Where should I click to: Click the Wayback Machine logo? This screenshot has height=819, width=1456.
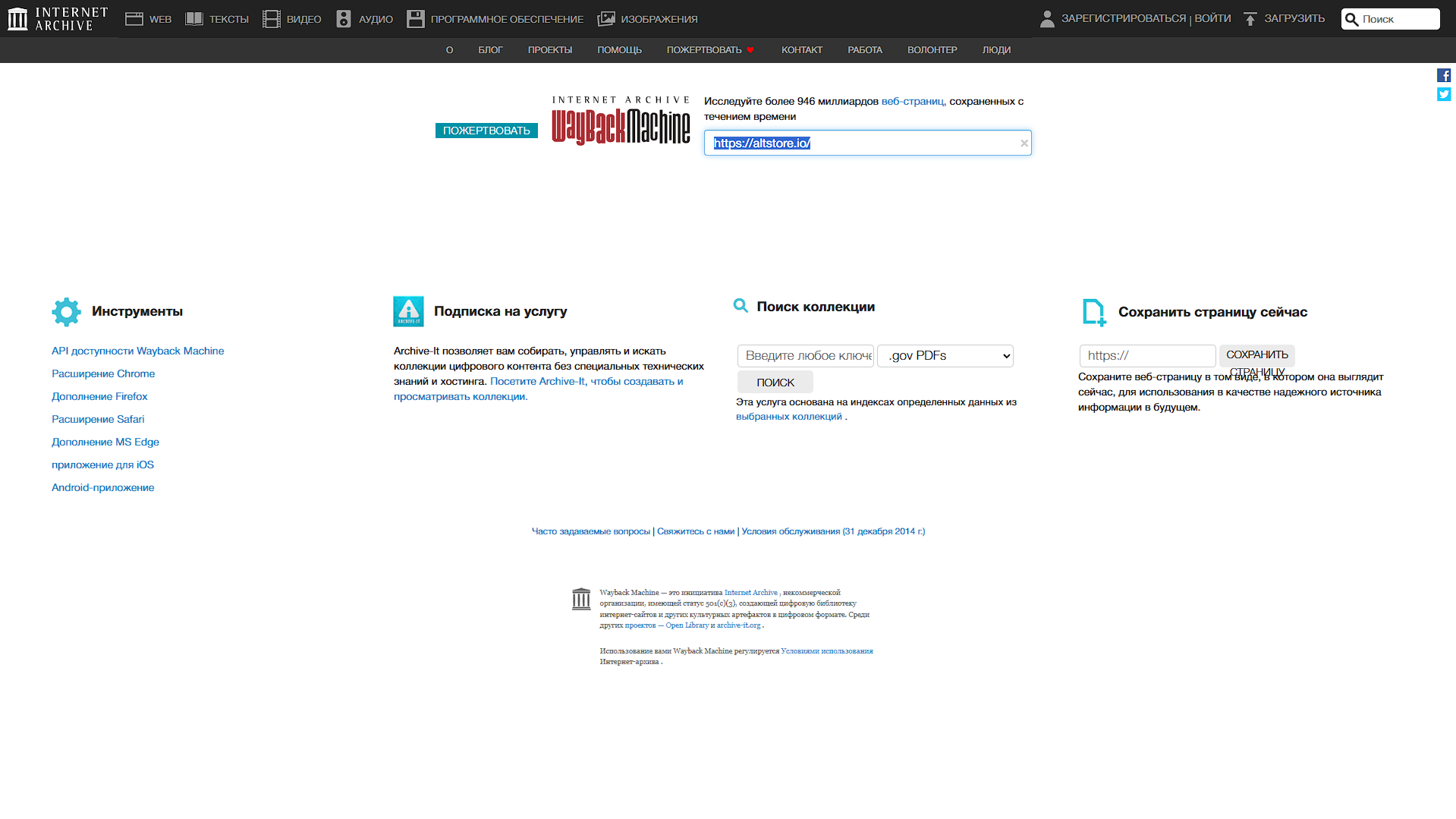pyautogui.click(x=621, y=121)
